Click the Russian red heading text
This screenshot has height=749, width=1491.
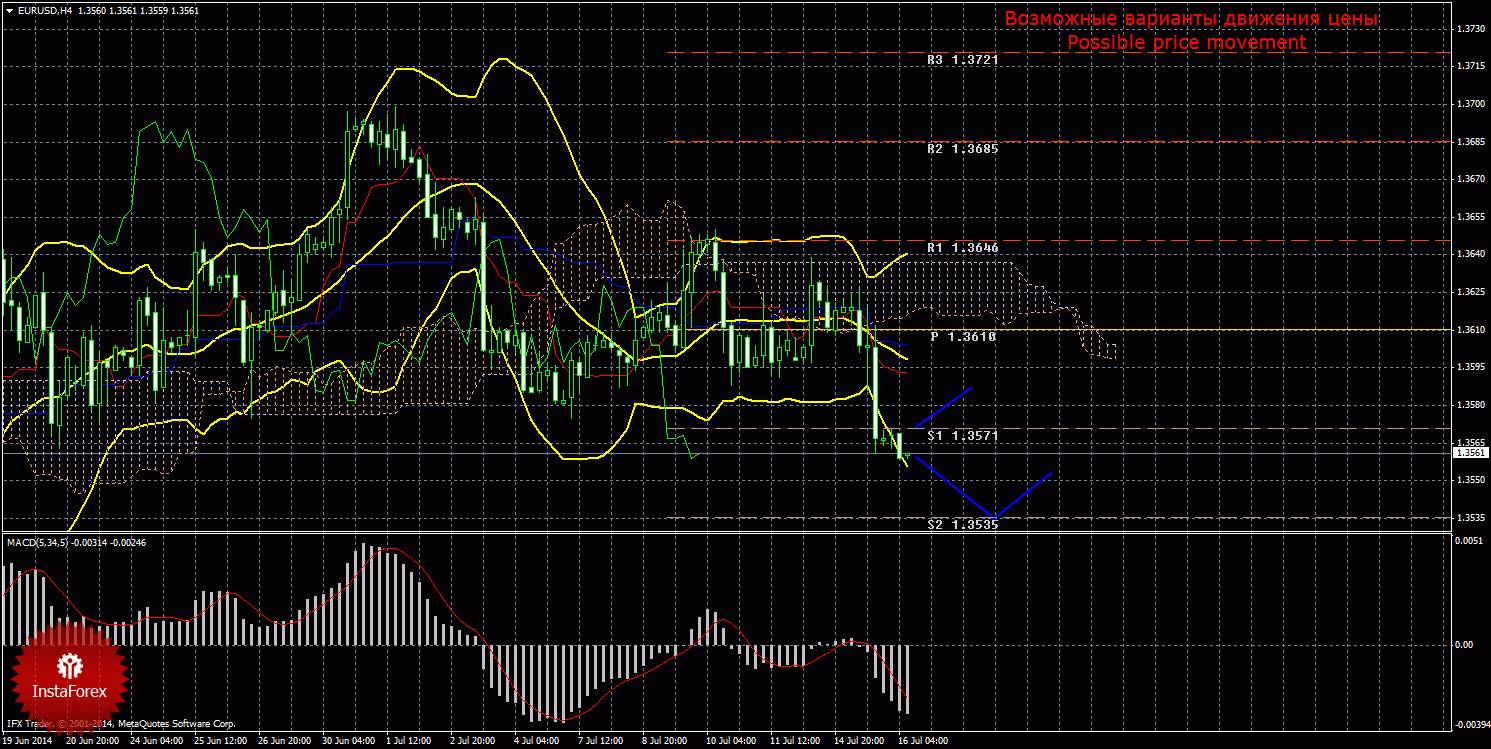point(1192,19)
